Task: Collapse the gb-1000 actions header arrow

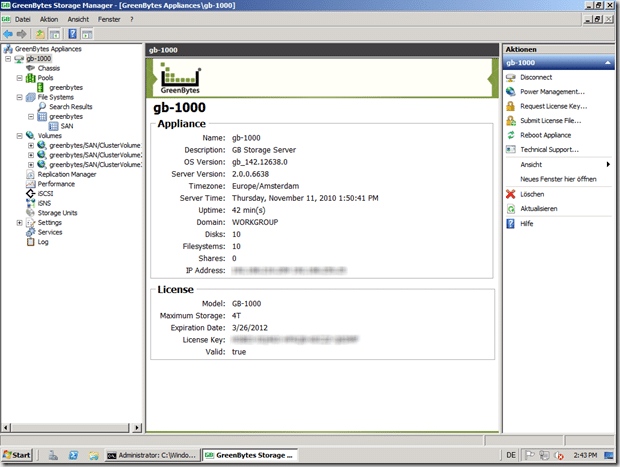Action: pyautogui.click(x=607, y=62)
